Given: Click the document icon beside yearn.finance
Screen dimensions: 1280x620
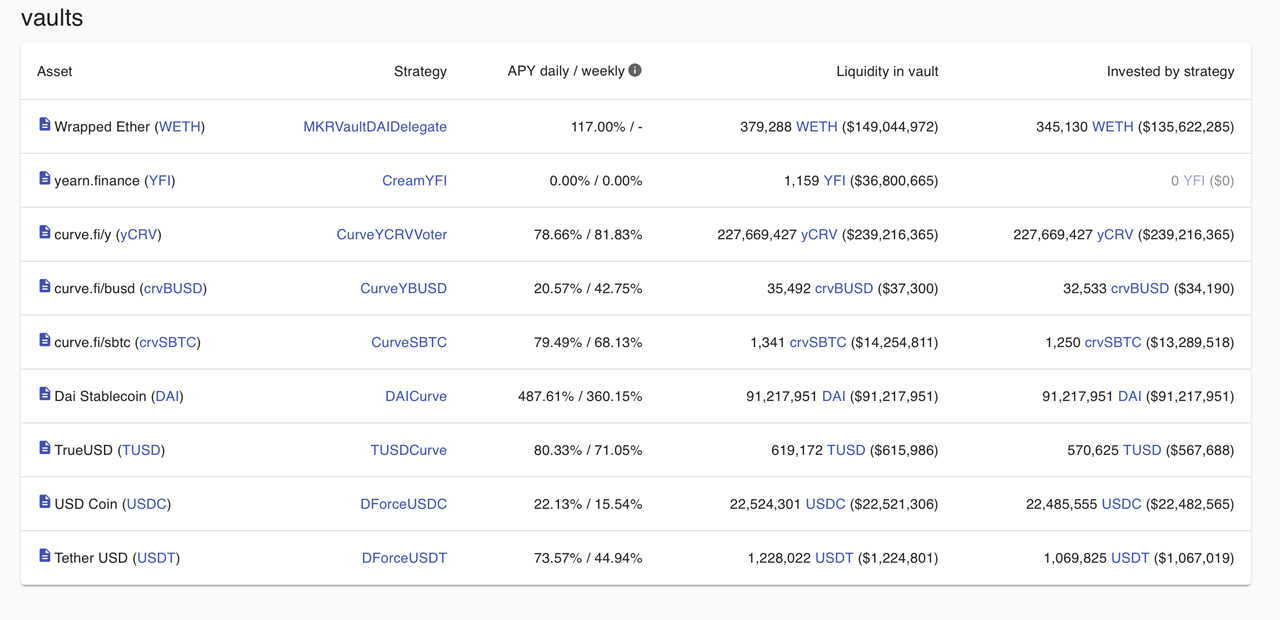Looking at the screenshot, I should (44, 179).
